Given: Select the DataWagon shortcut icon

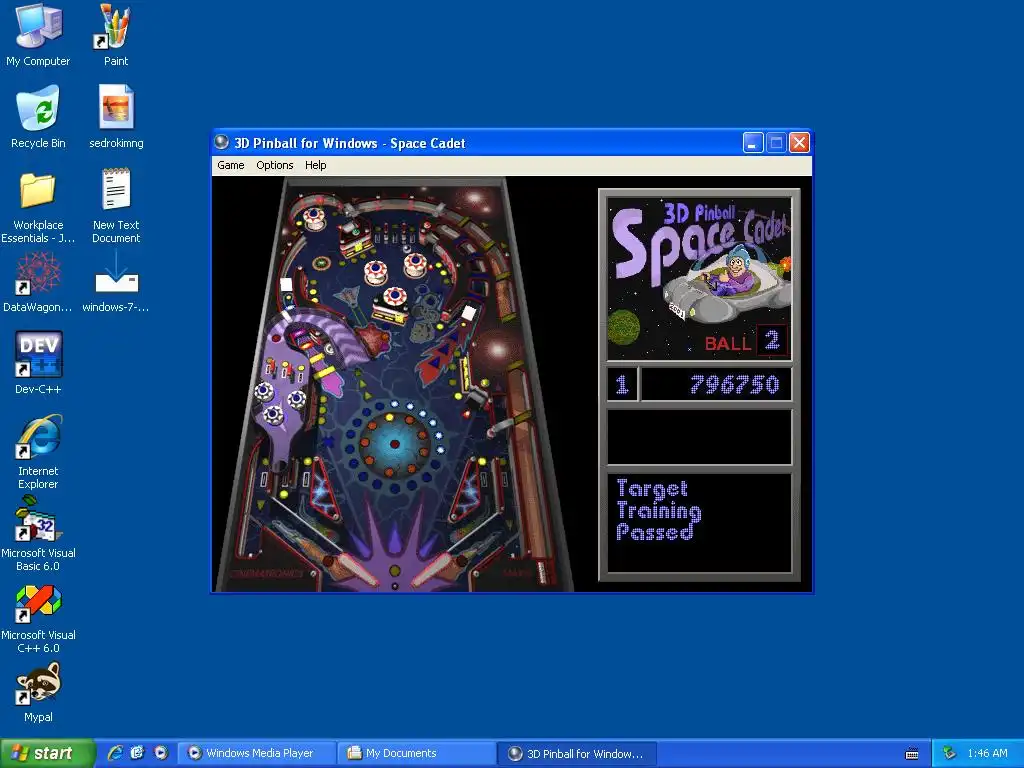Looking at the screenshot, I should point(38,282).
